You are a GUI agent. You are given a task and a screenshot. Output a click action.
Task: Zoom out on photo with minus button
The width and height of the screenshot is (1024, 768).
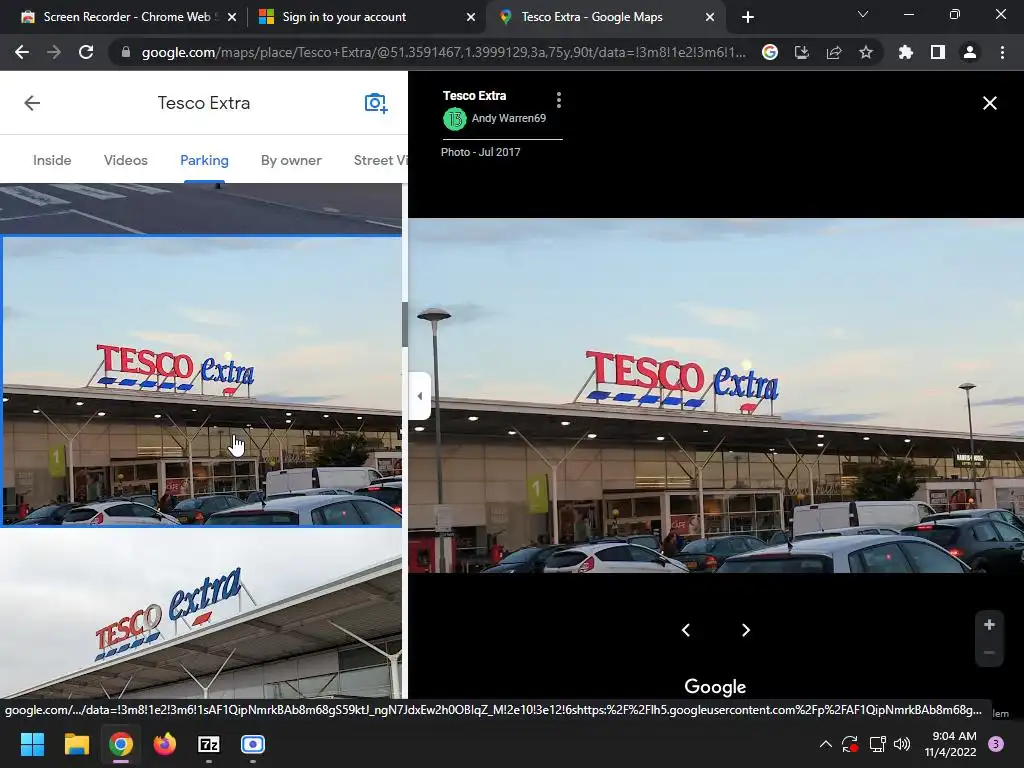click(989, 652)
